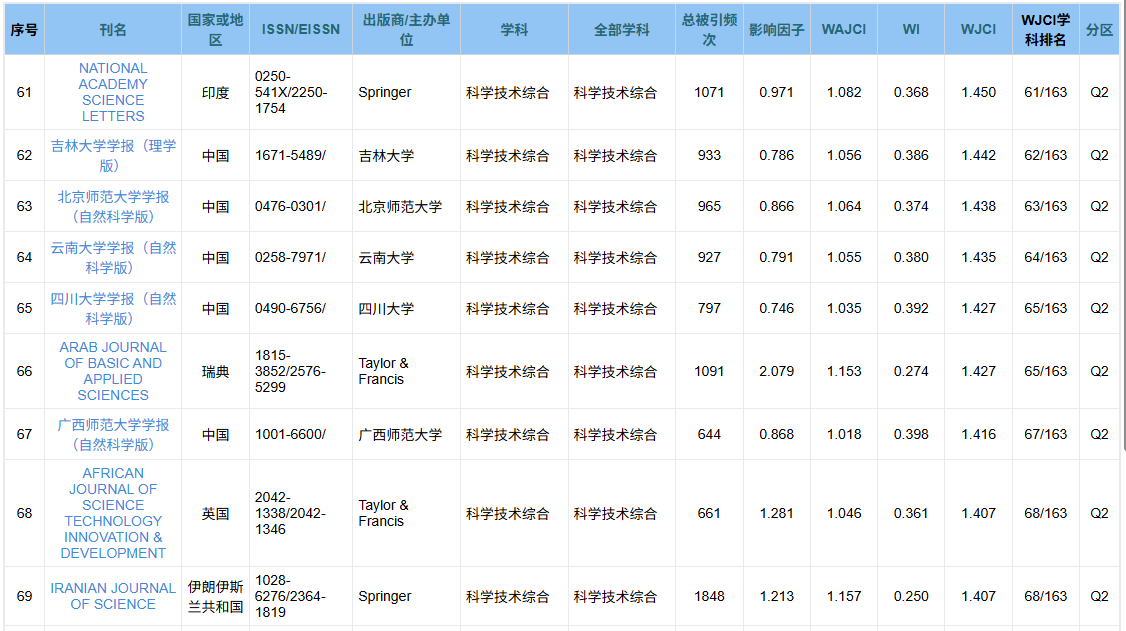Click the 分区 column header

tap(1099, 30)
